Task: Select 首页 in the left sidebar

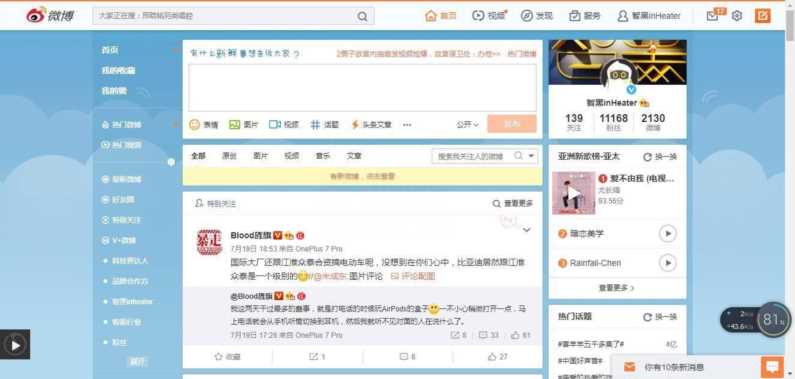Action: [110, 50]
